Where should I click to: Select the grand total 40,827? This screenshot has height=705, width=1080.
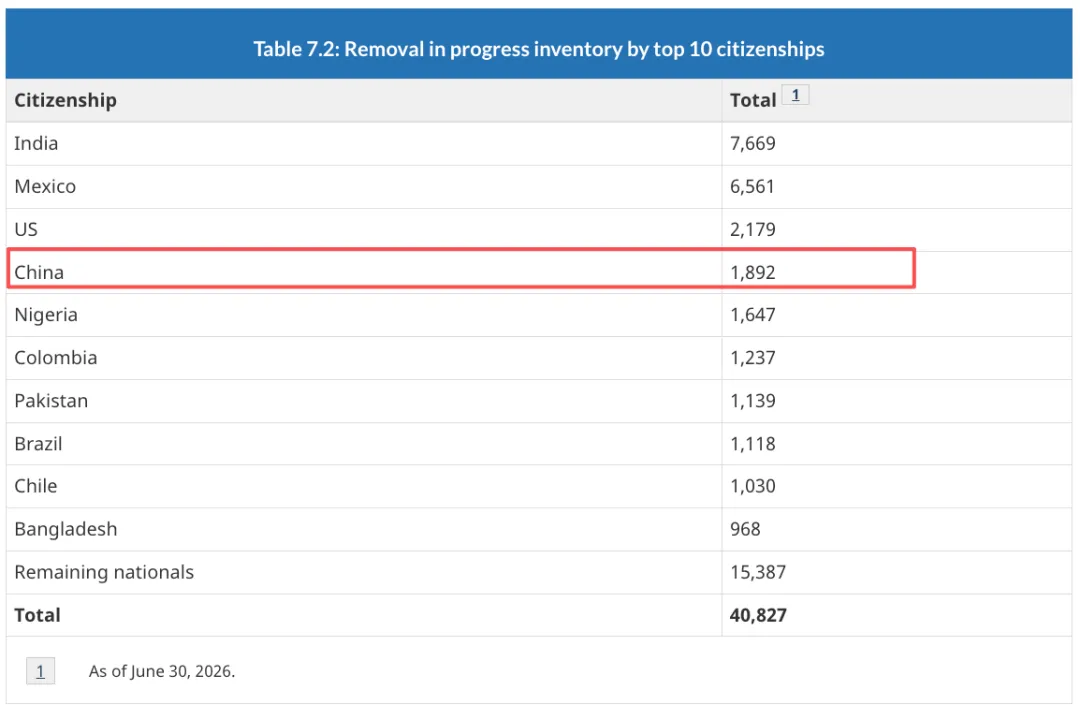[758, 615]
